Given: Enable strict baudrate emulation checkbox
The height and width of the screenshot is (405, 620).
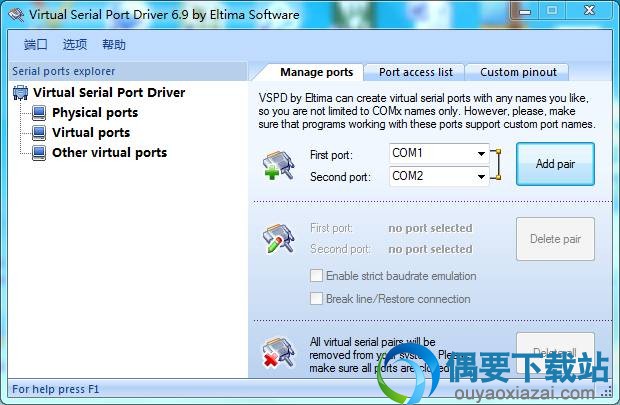Looking at the screenshot, I should pos(316,276).
